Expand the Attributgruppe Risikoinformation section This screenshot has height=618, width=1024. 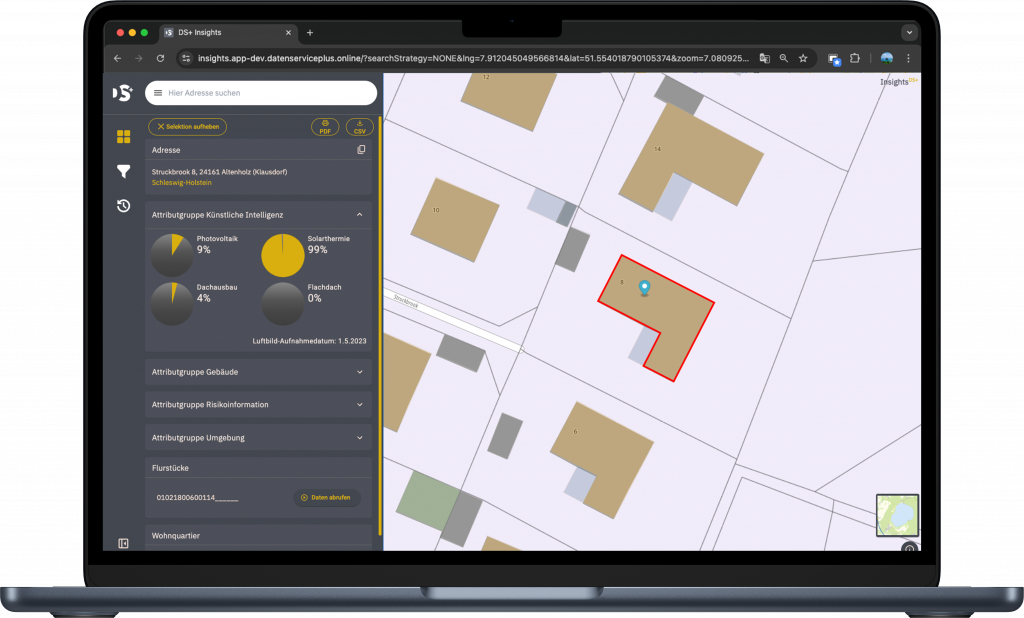pos(360,405)
